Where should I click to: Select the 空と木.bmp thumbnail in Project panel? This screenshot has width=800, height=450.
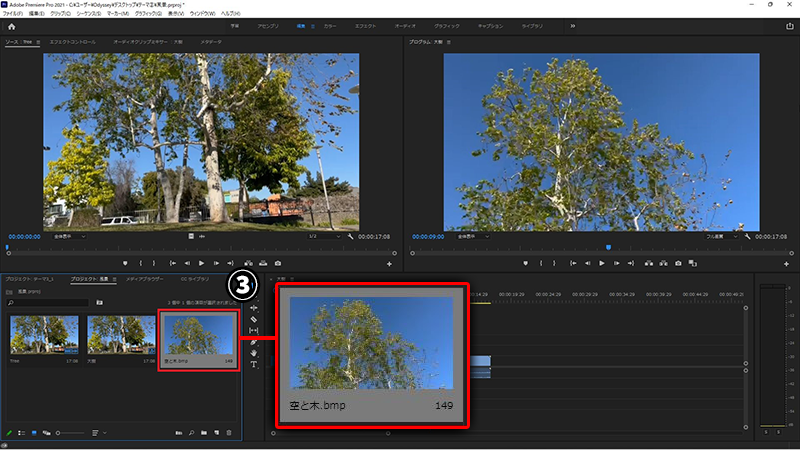(198, 335)
